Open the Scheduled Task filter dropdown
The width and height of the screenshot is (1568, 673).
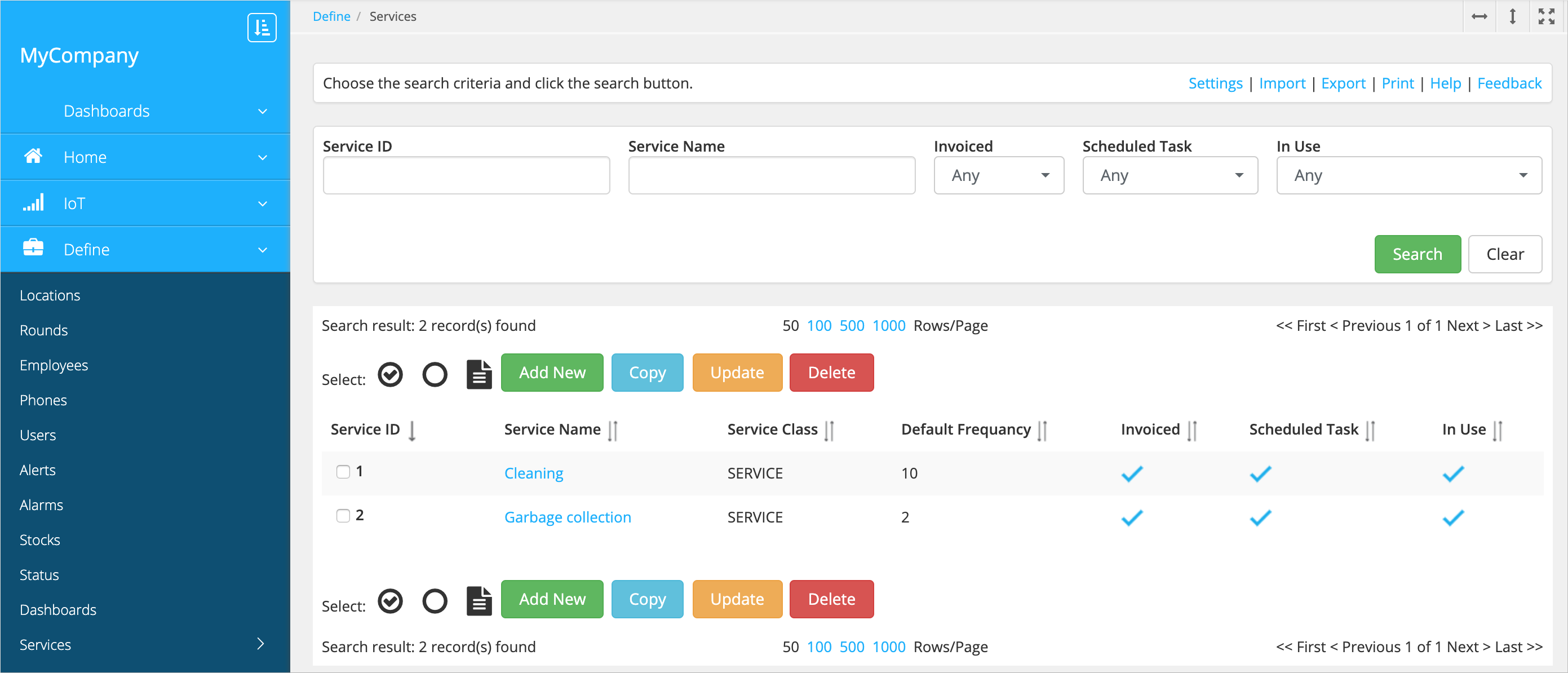(x=1170, y=175)
